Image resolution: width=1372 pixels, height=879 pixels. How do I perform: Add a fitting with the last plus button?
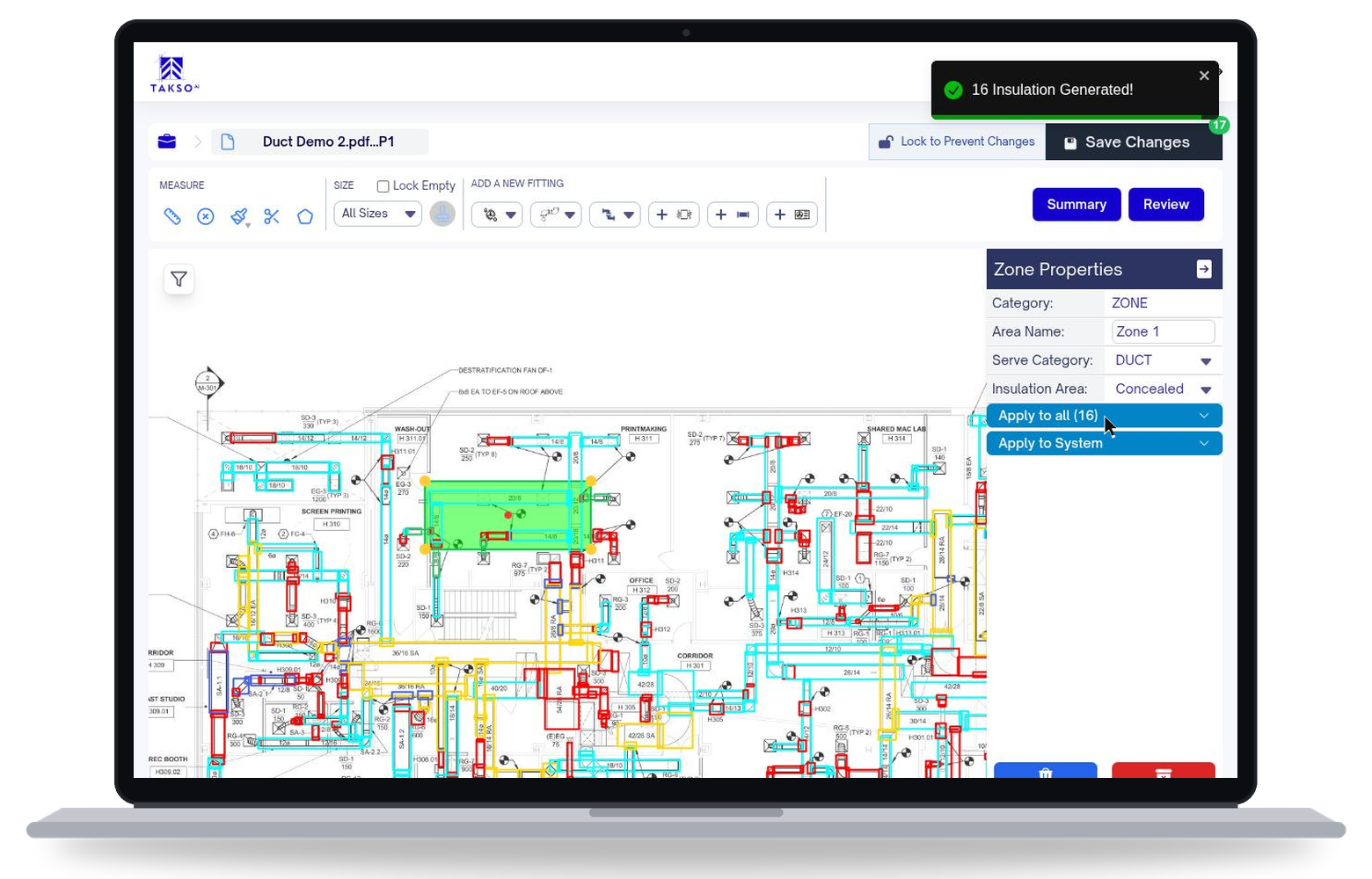pos(792,214)
